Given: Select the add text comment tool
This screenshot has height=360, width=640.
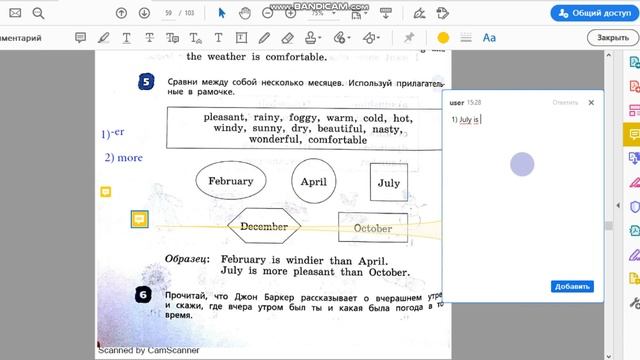Looking at the screenshot, I should pyautogui.click(x=218, y=38).
